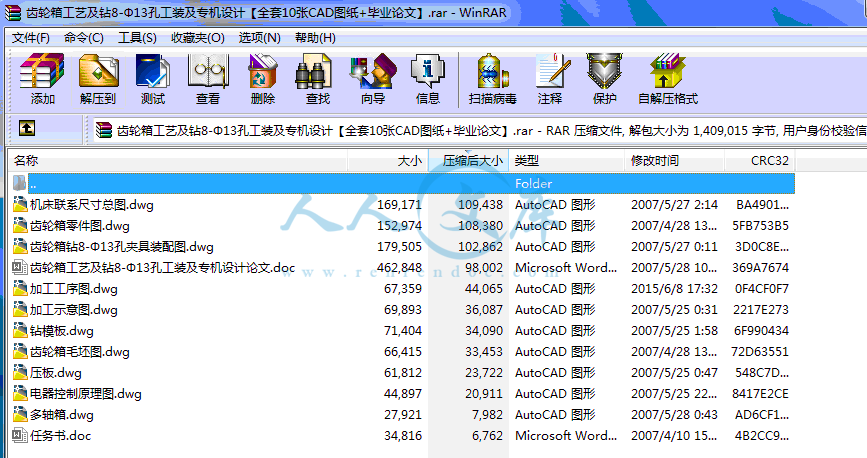Viewport: 867px width, 458px height.
Task: Click packed size value 98,002
Action: (484, 268)
